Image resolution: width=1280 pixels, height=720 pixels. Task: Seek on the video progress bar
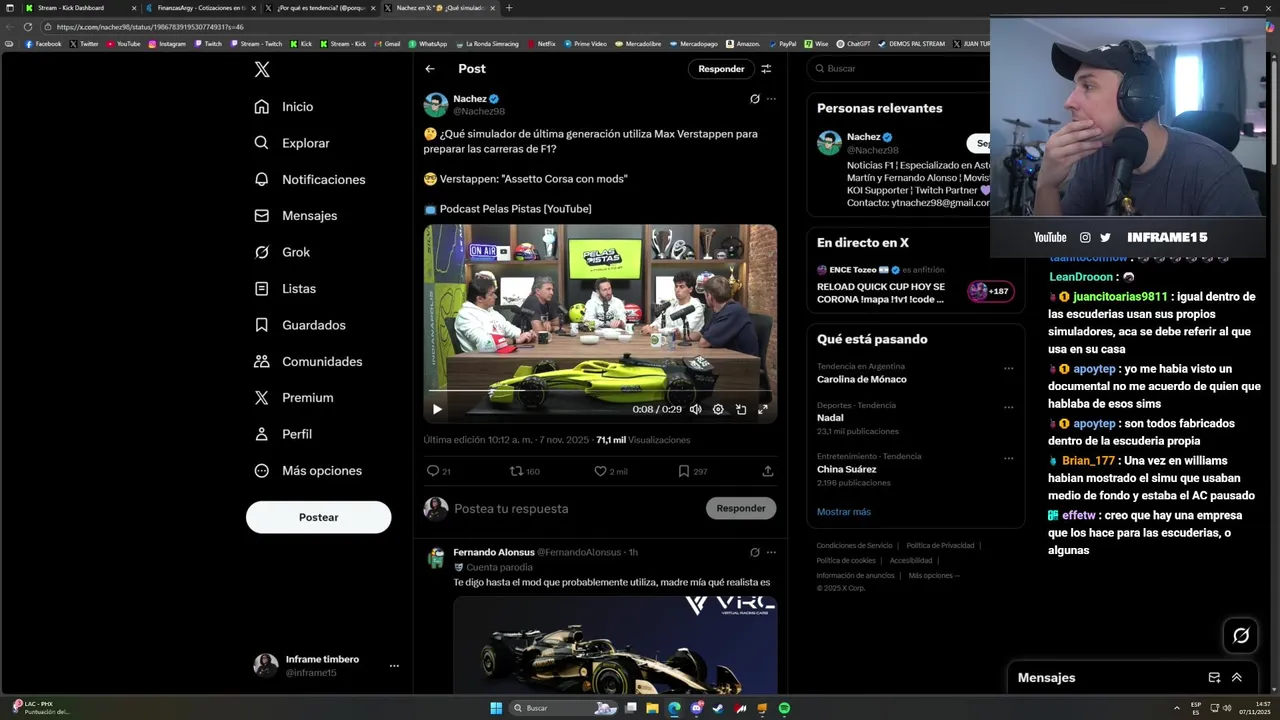600,391
